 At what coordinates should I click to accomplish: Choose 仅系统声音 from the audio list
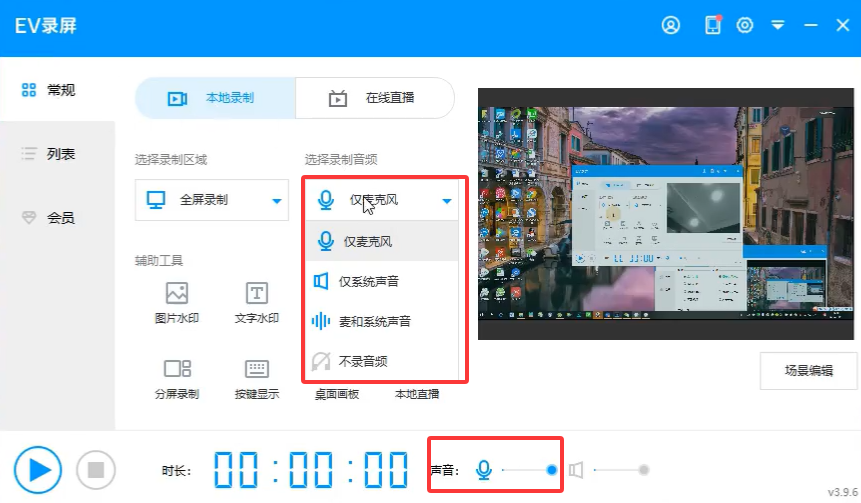pos(382,282)
